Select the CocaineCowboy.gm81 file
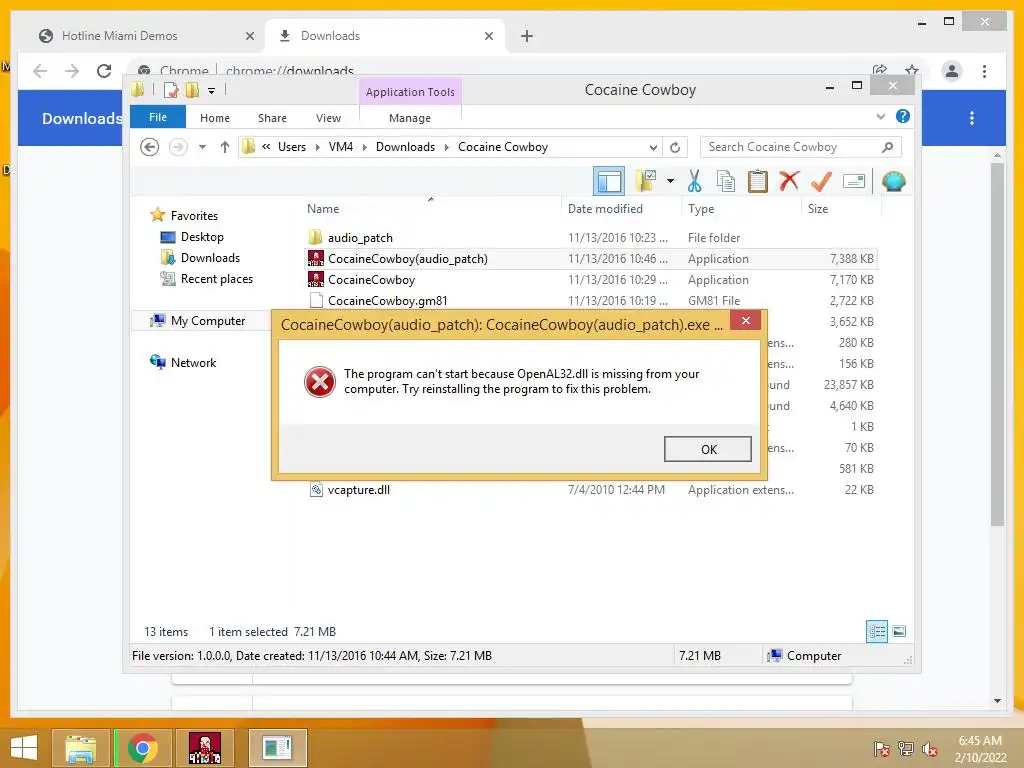The width and height of the screenshot is (1024, 768). pyautogui.click(x=590, y=300)
